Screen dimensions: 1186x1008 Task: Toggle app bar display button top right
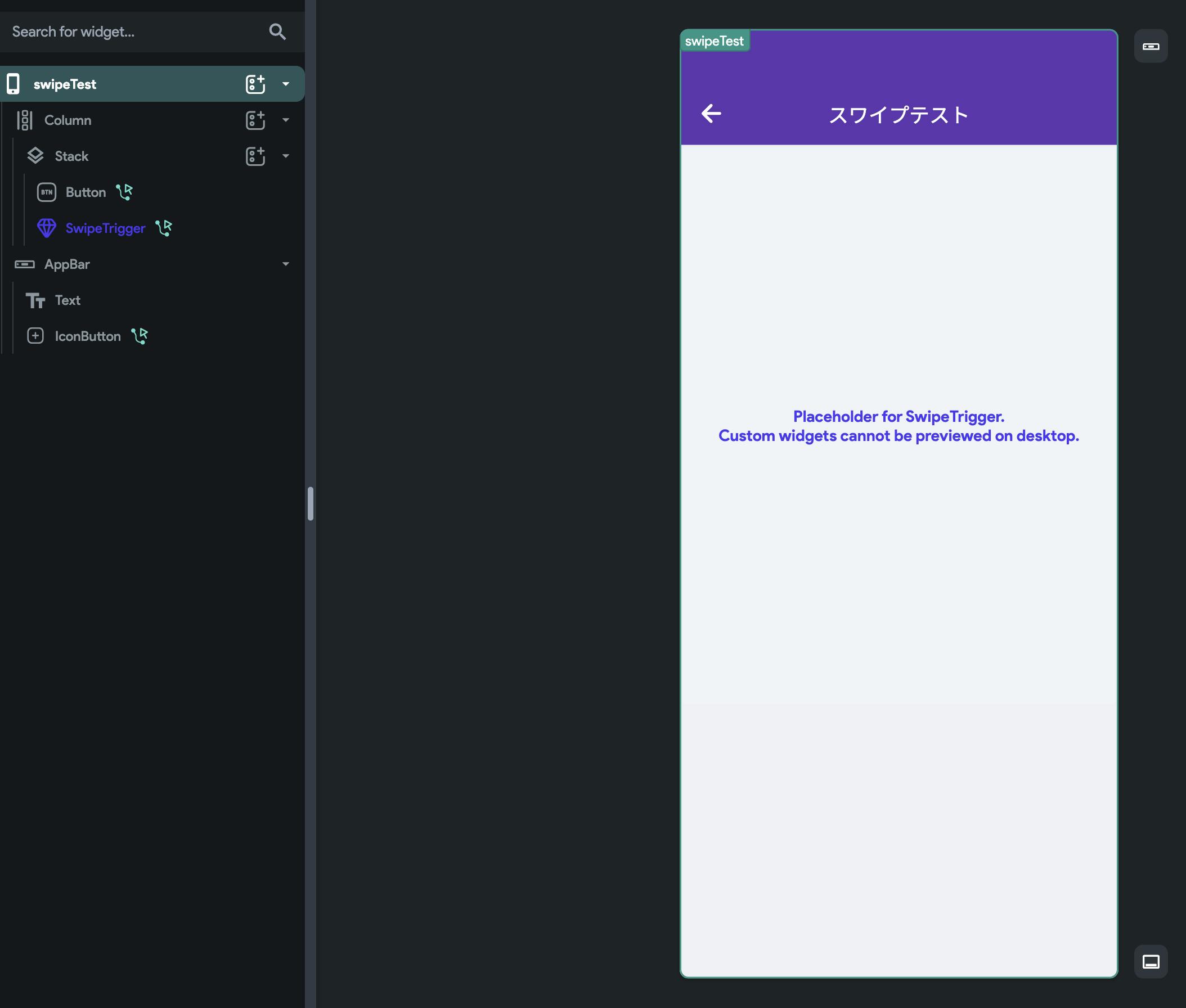(1151, 46)
